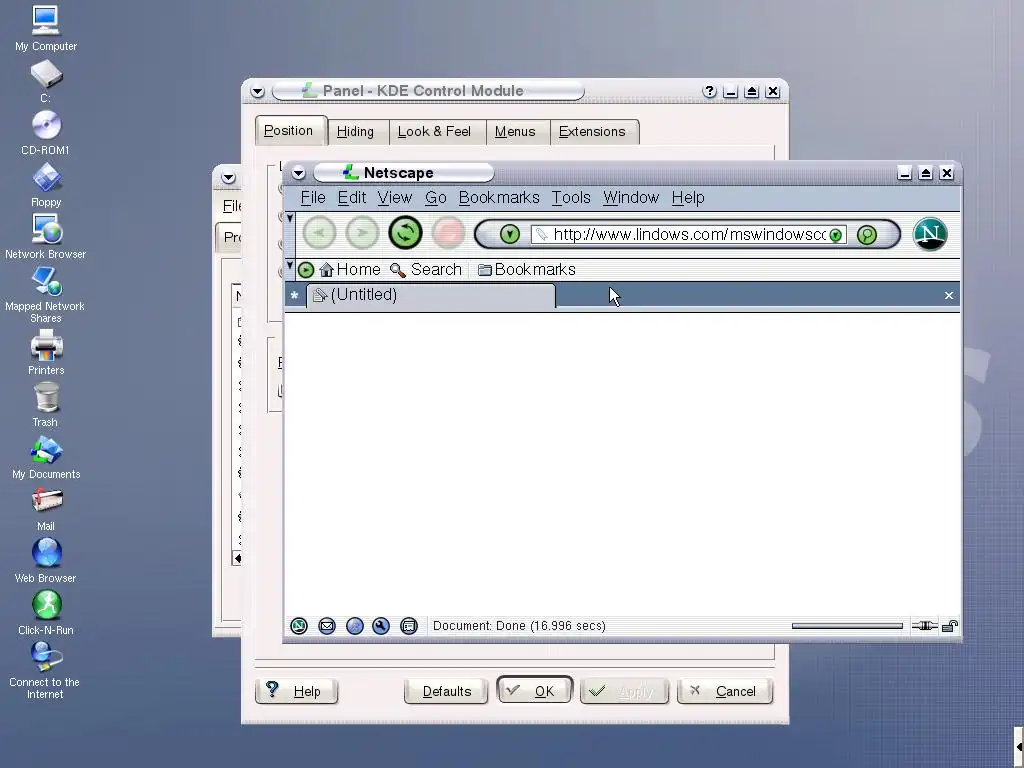
Task: Open the Netscape window menu arrow in the title bar
Action: click(298, 173)
